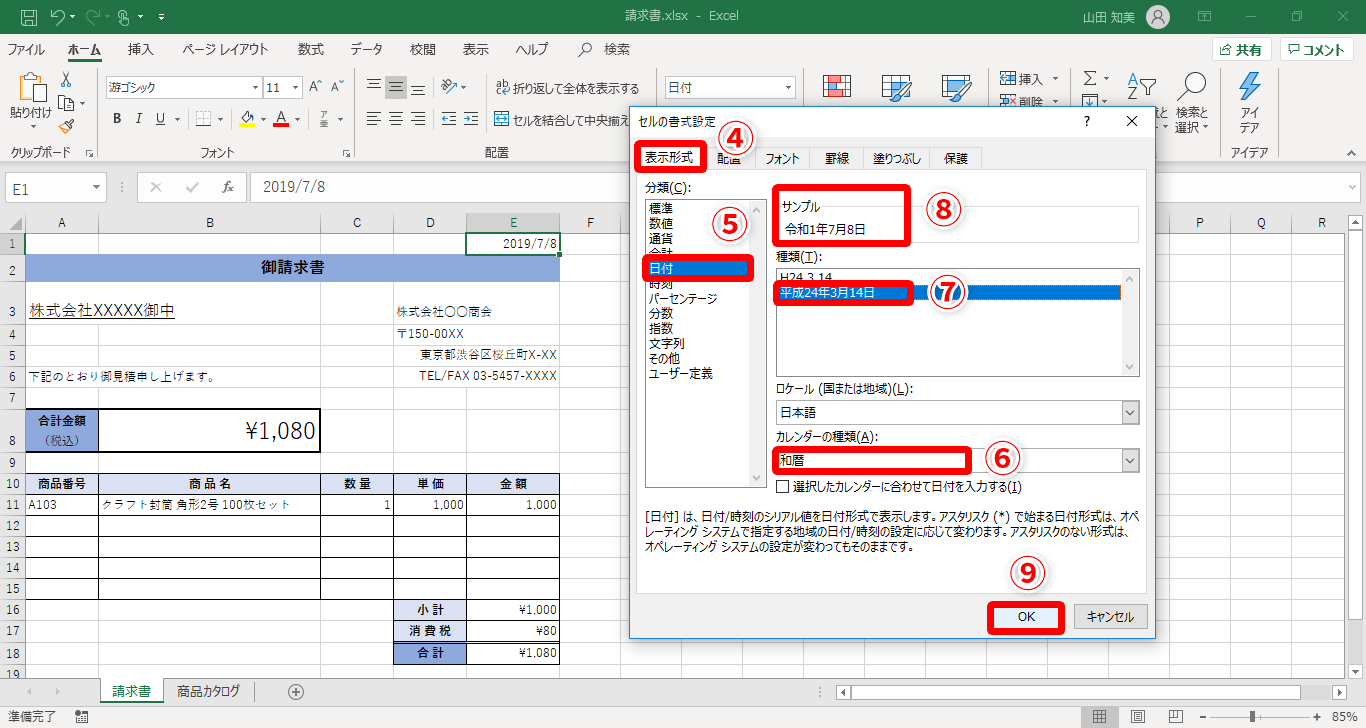Click the Ideas (アイデア) lightning icon
The width and height of the screenshot is (1366, 728).
[x=1249, y=87]
